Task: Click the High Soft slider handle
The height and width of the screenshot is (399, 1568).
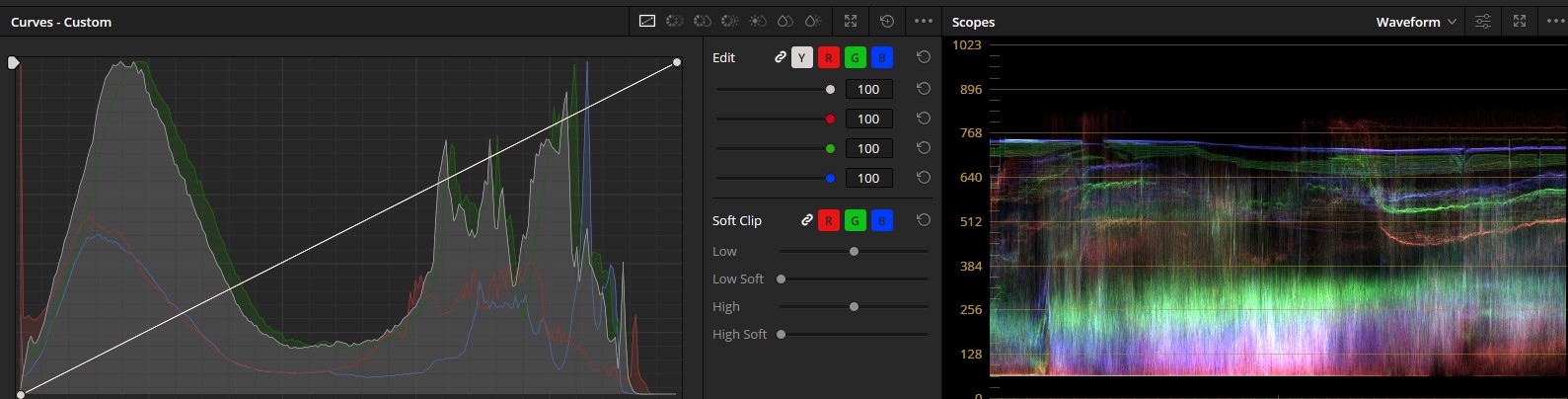Action: [782, 334]
